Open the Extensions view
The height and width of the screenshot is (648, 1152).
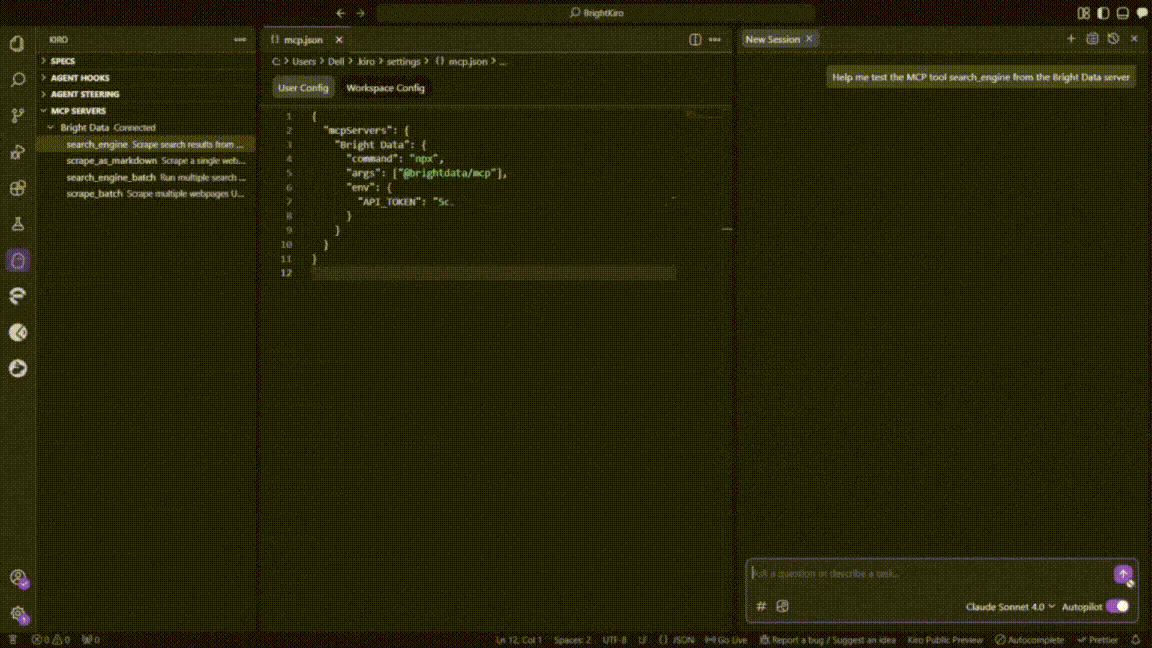(x=17, y=188)
